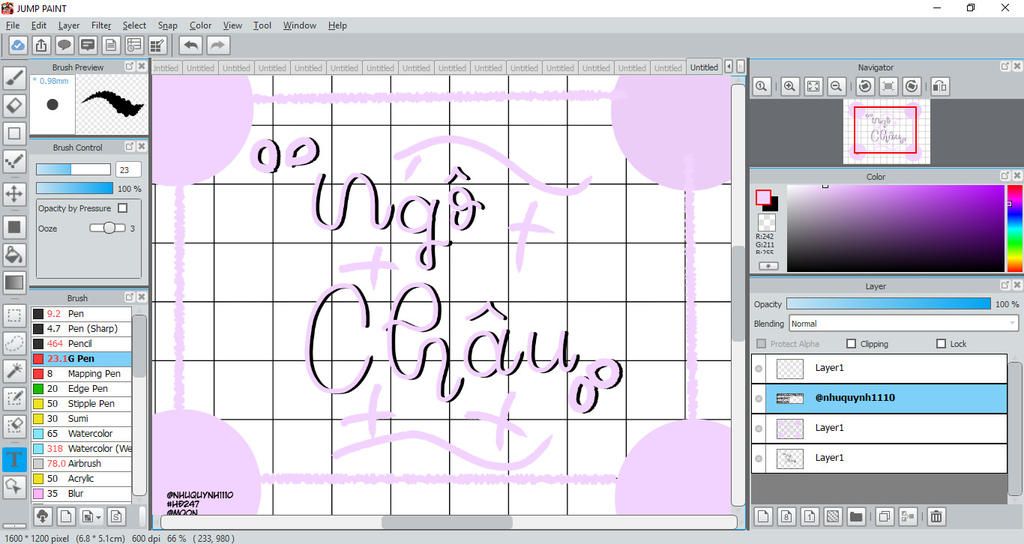Click the script brush S icon

point(116,517)
